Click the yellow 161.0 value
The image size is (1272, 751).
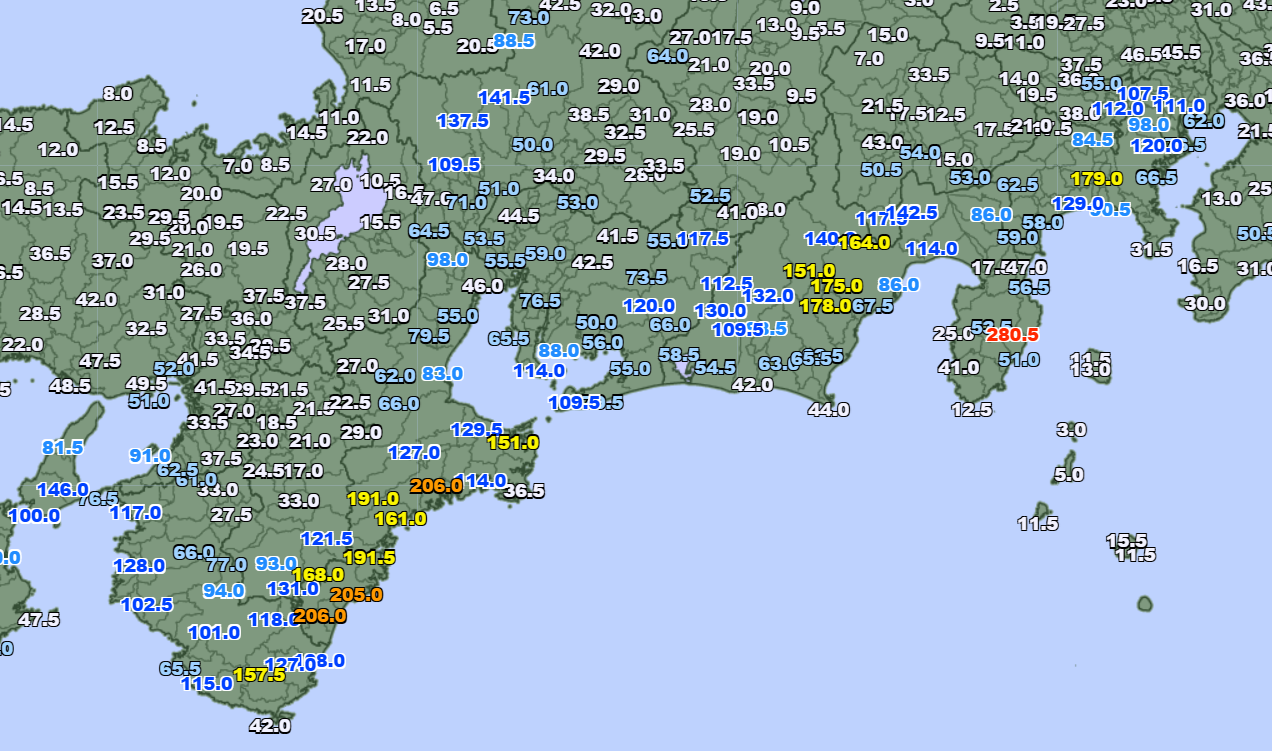click(x=401, y=518)
